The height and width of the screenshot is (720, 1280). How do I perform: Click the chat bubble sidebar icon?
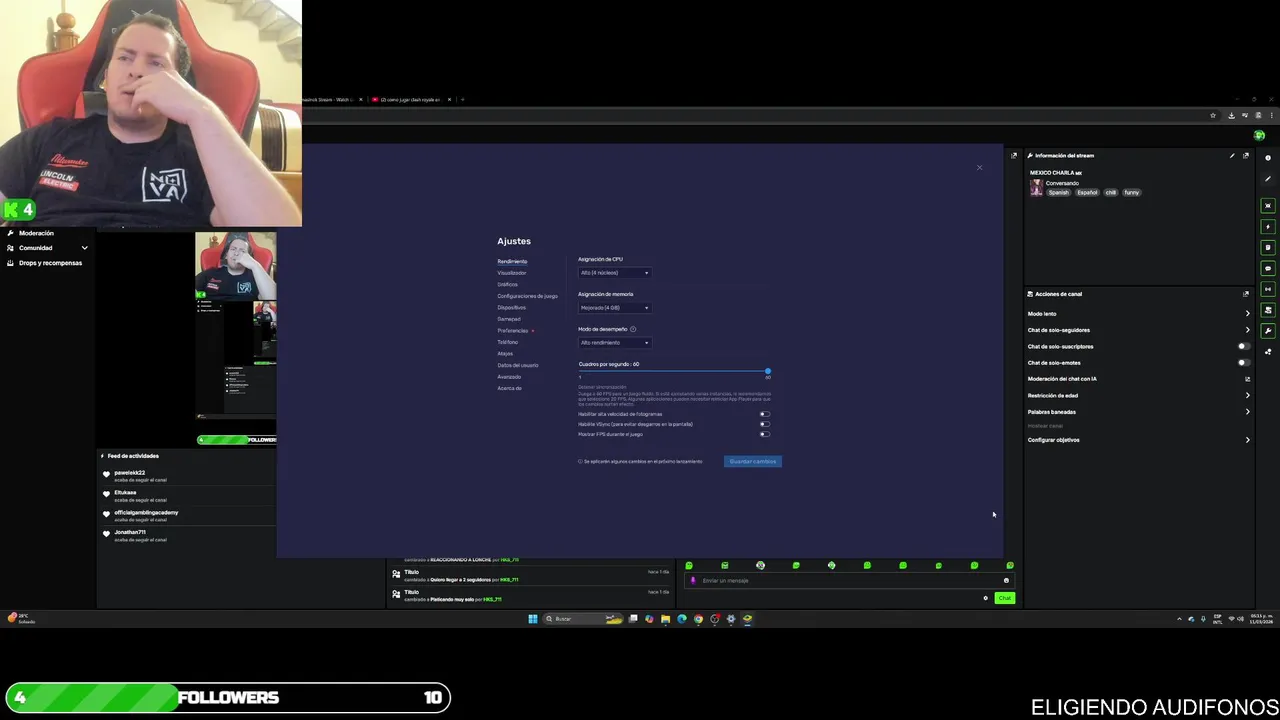pyautogui.click(x=1268, y=268)
